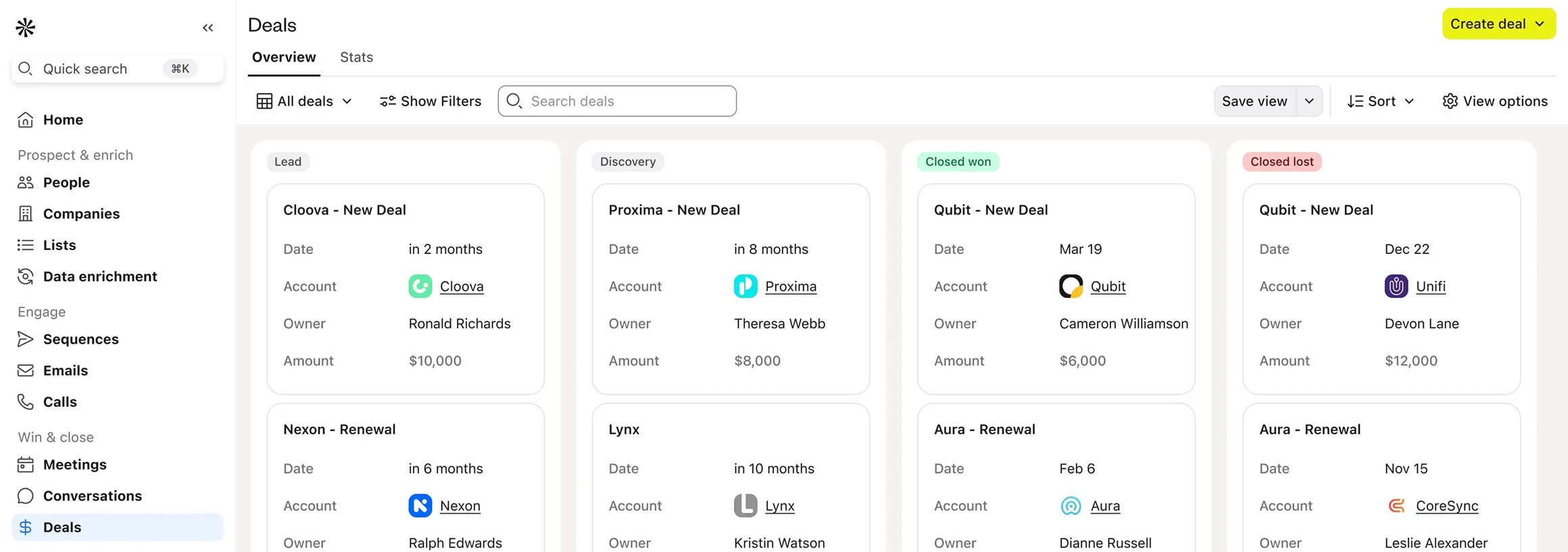1568x552 pixels.
Task: Open the CoreSync account link
Action: pyautogui.click(x=1447, y=506)
